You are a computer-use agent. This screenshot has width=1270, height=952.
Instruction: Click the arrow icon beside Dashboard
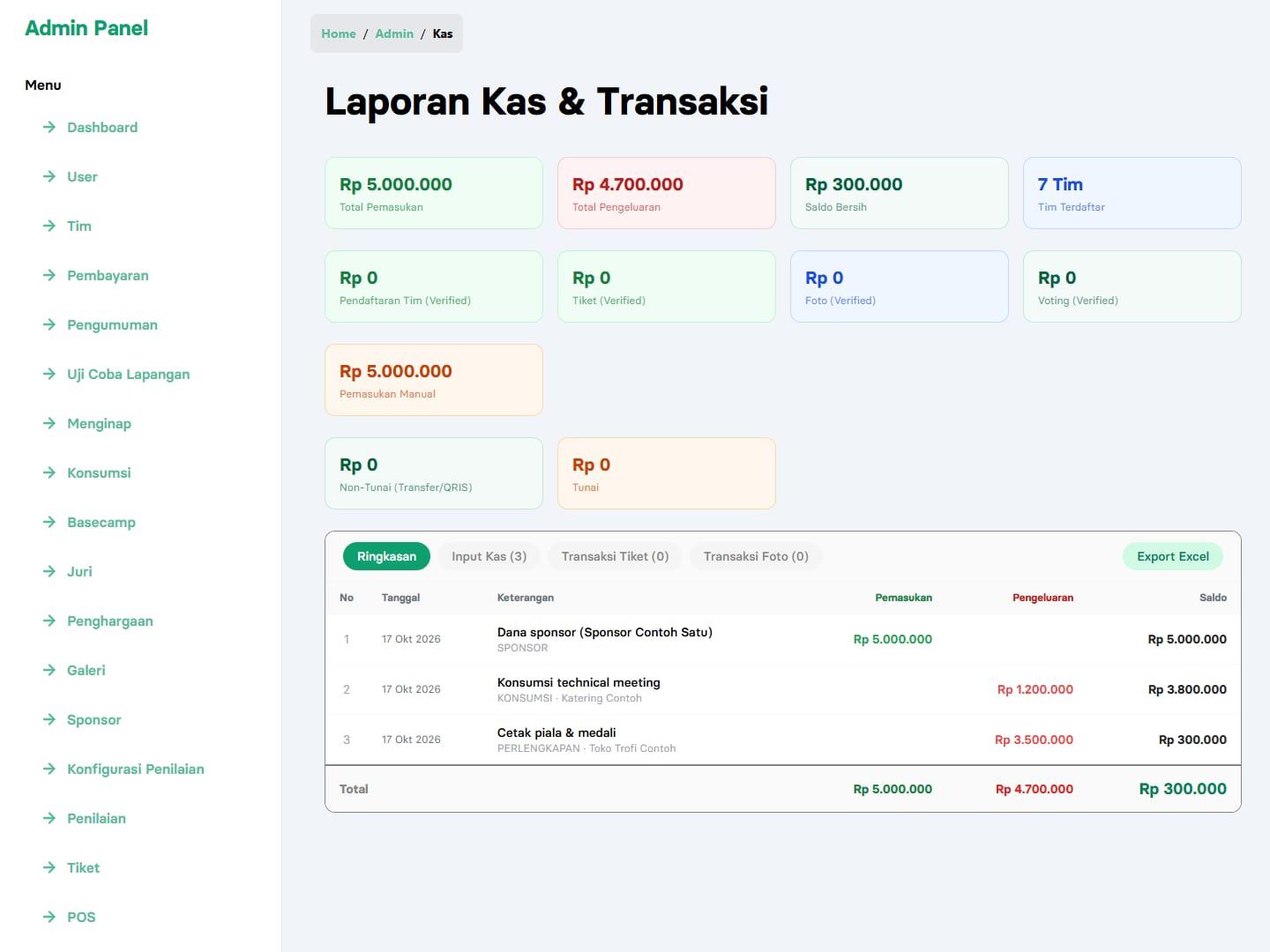[x=49, y=127]
